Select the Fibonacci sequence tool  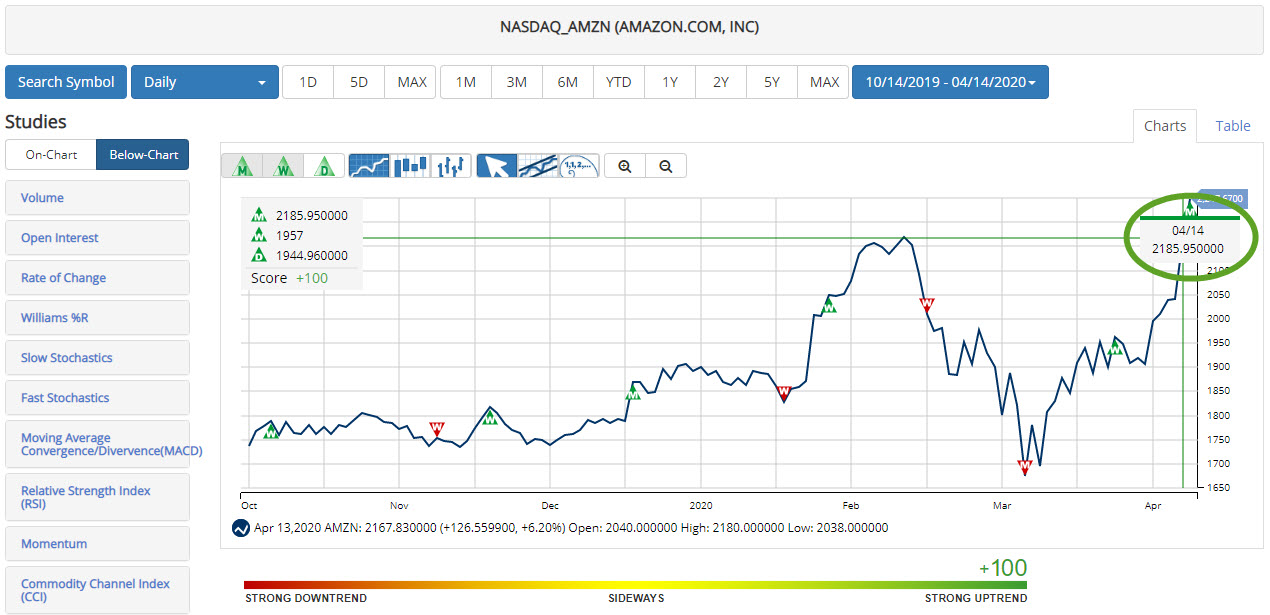tap(578, 166)
